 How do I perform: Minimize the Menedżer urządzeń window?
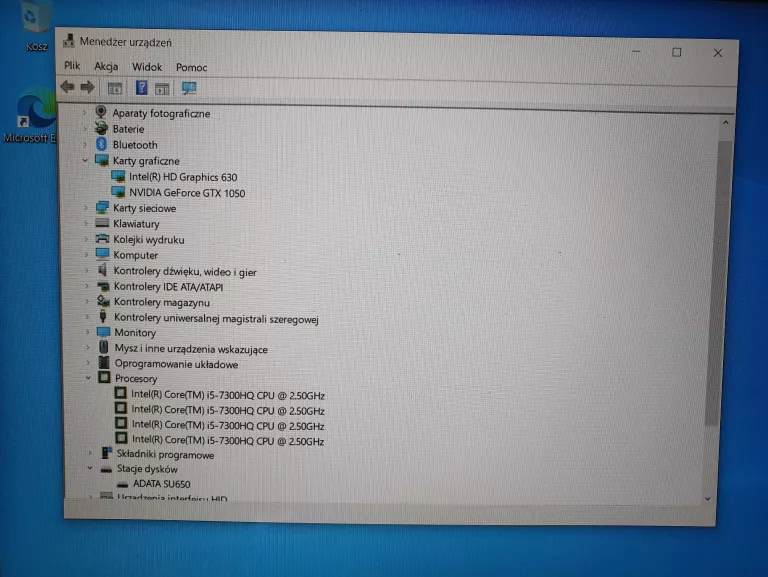coord(636,51)
